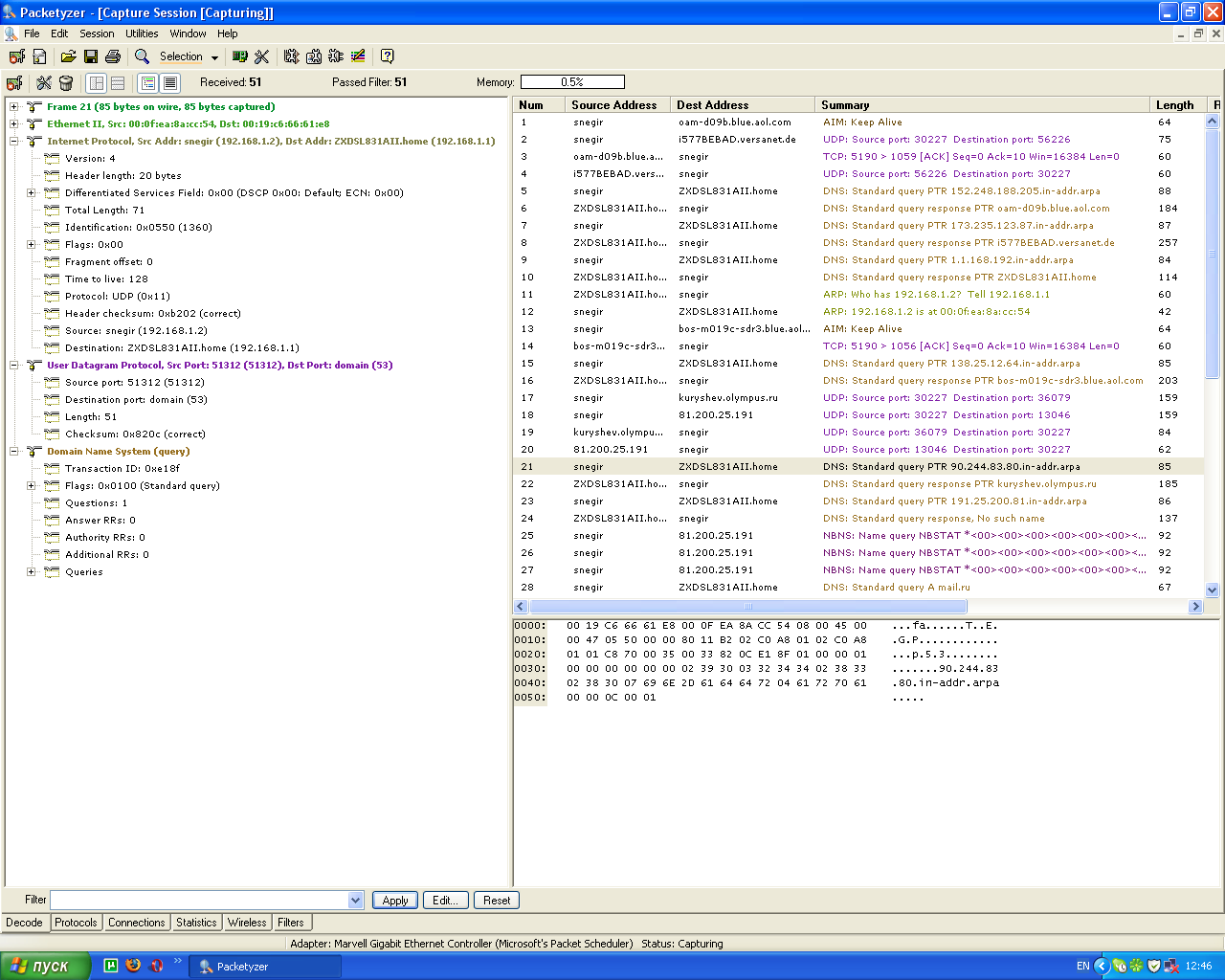1225x980 pixels.
Task: Collapse the User Datagram Protocol node
Action: (13, 366)
